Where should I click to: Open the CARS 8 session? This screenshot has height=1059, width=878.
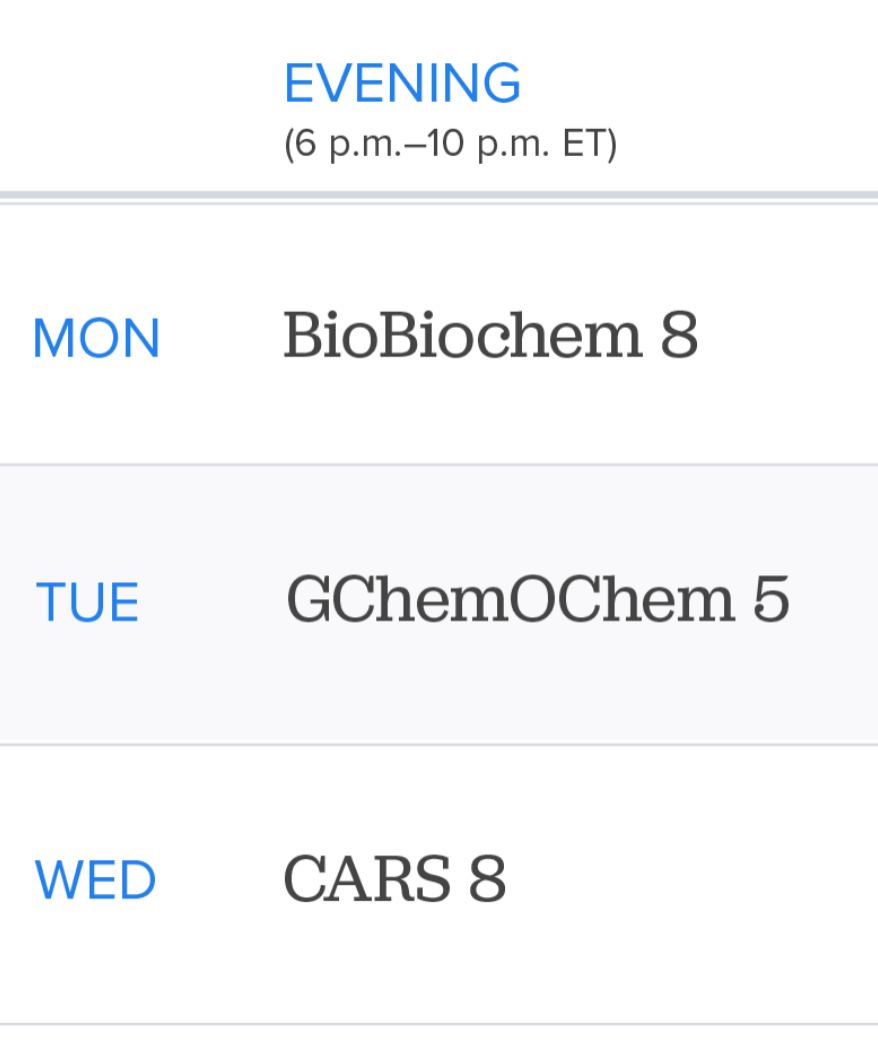tap(394, 879)
